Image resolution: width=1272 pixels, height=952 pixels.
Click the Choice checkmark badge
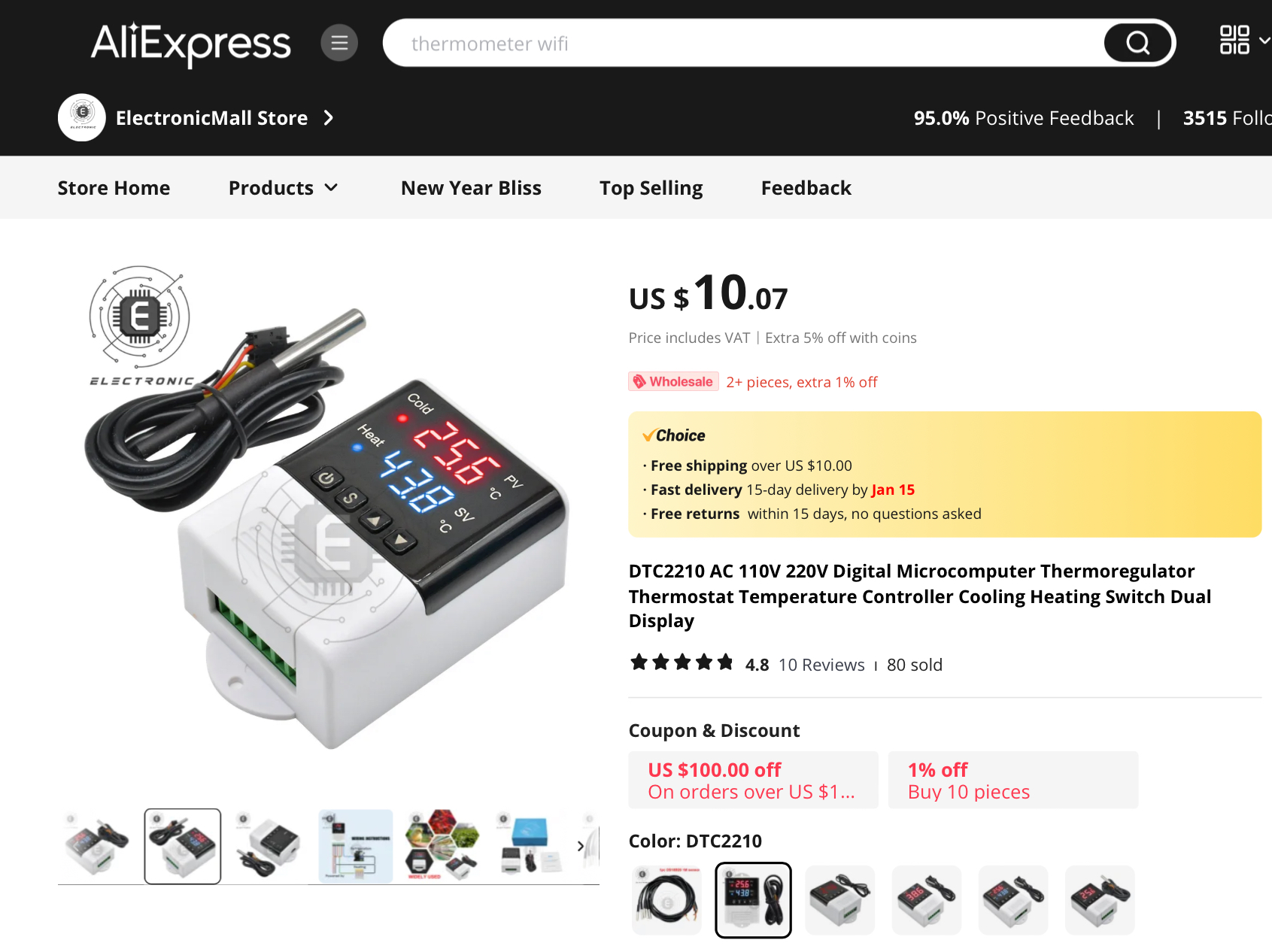(674, 435)
